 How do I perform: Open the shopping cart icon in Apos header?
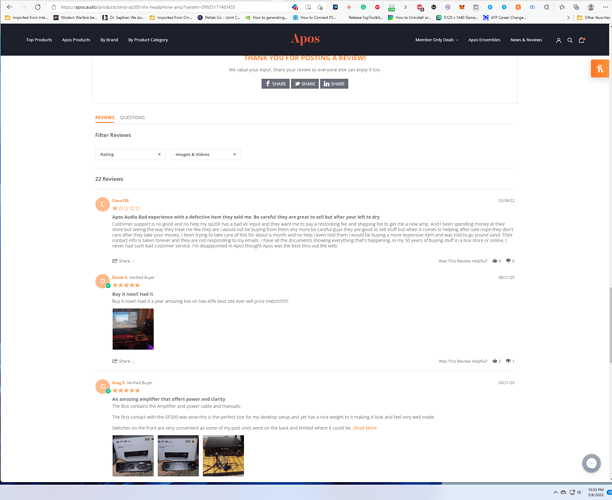pos(582,40)
